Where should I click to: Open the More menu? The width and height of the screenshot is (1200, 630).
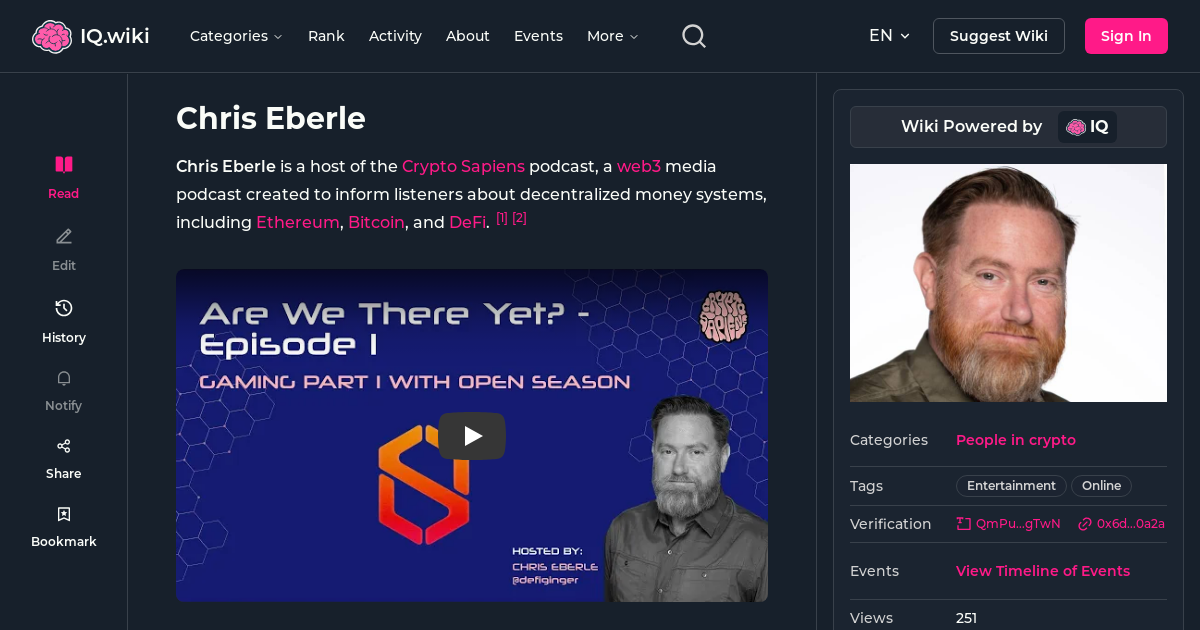click(611, 36)
